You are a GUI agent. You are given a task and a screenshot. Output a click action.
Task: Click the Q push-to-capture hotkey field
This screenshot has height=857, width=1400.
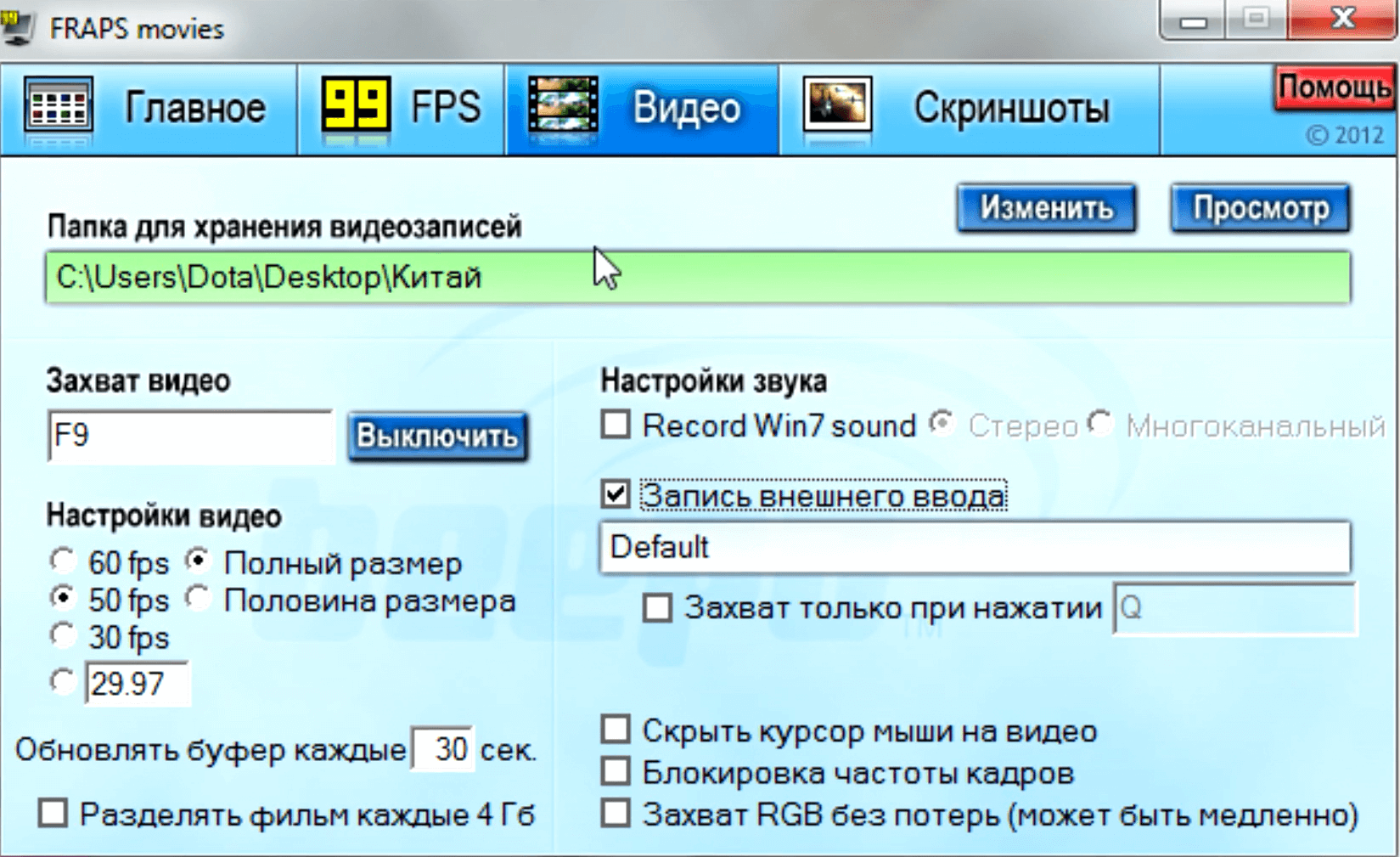1234,608
